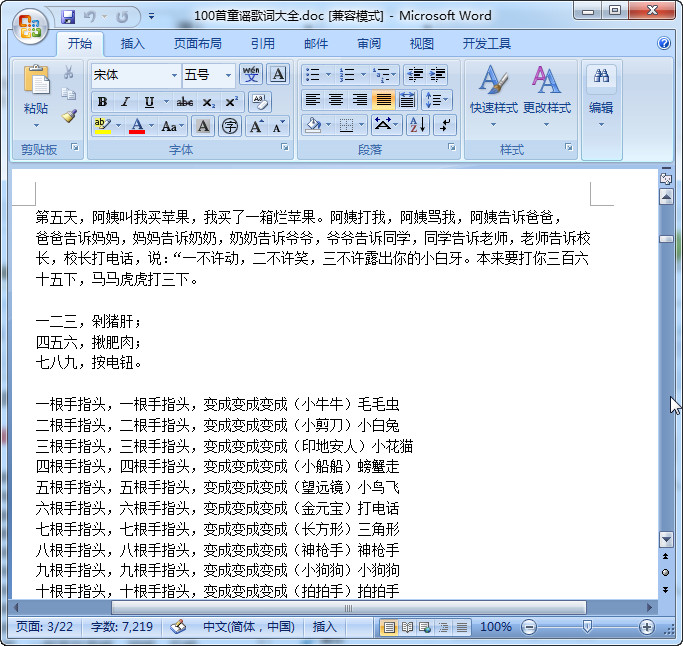Click the Save icon in quick access toolbar
This screenshot has height=646, width=683.
[x=68, y=17]
